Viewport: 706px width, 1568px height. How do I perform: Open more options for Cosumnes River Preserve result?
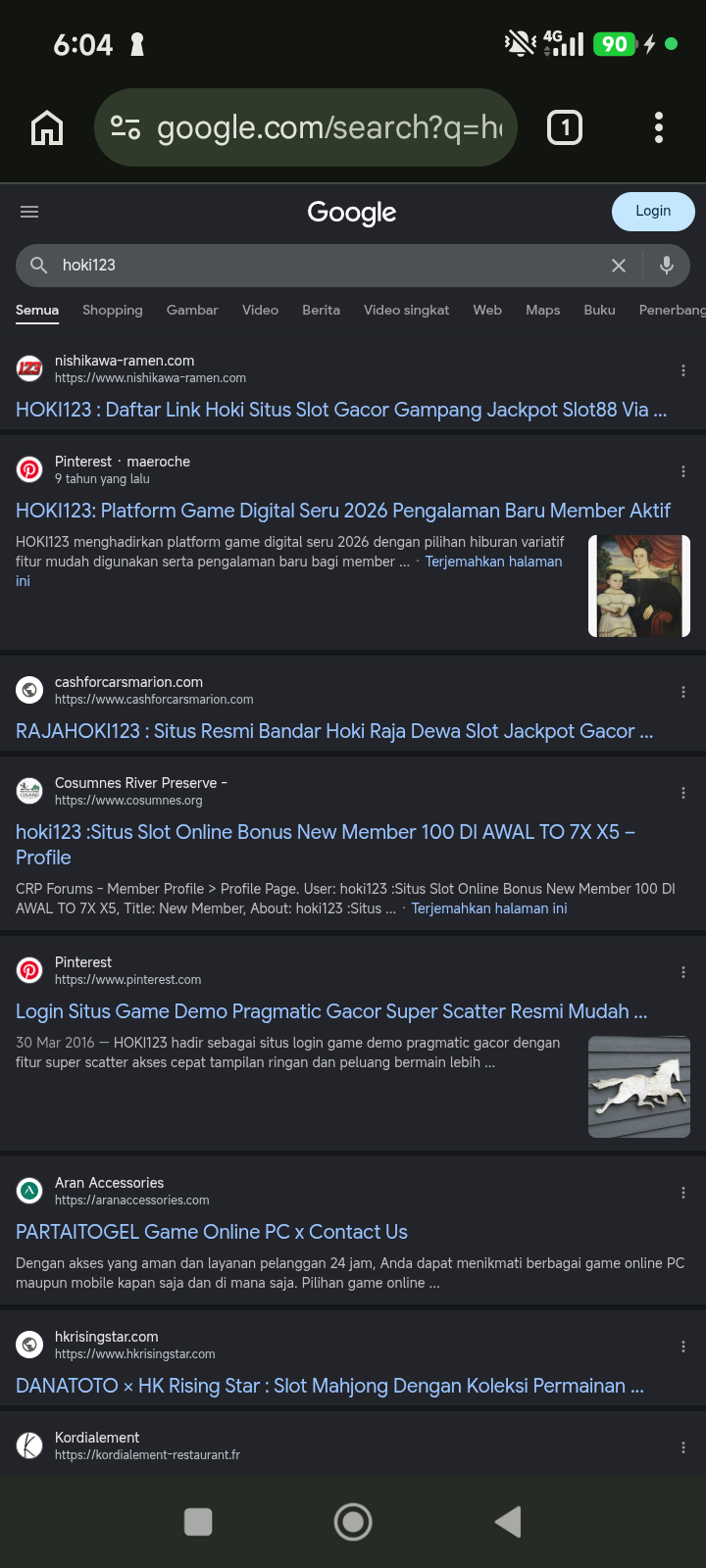point(683,793)
